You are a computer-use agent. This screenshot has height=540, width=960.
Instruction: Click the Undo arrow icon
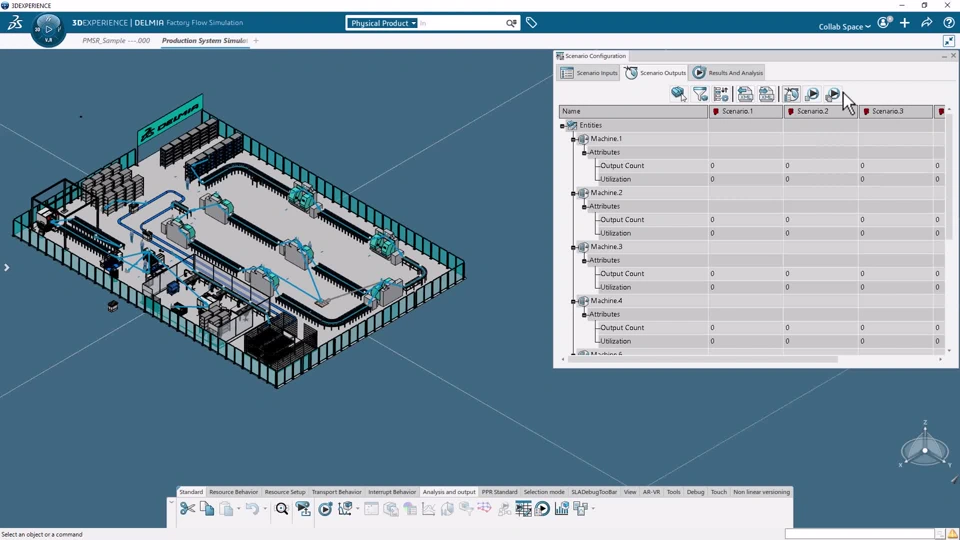pyautogui.click(x=252, y=508)
